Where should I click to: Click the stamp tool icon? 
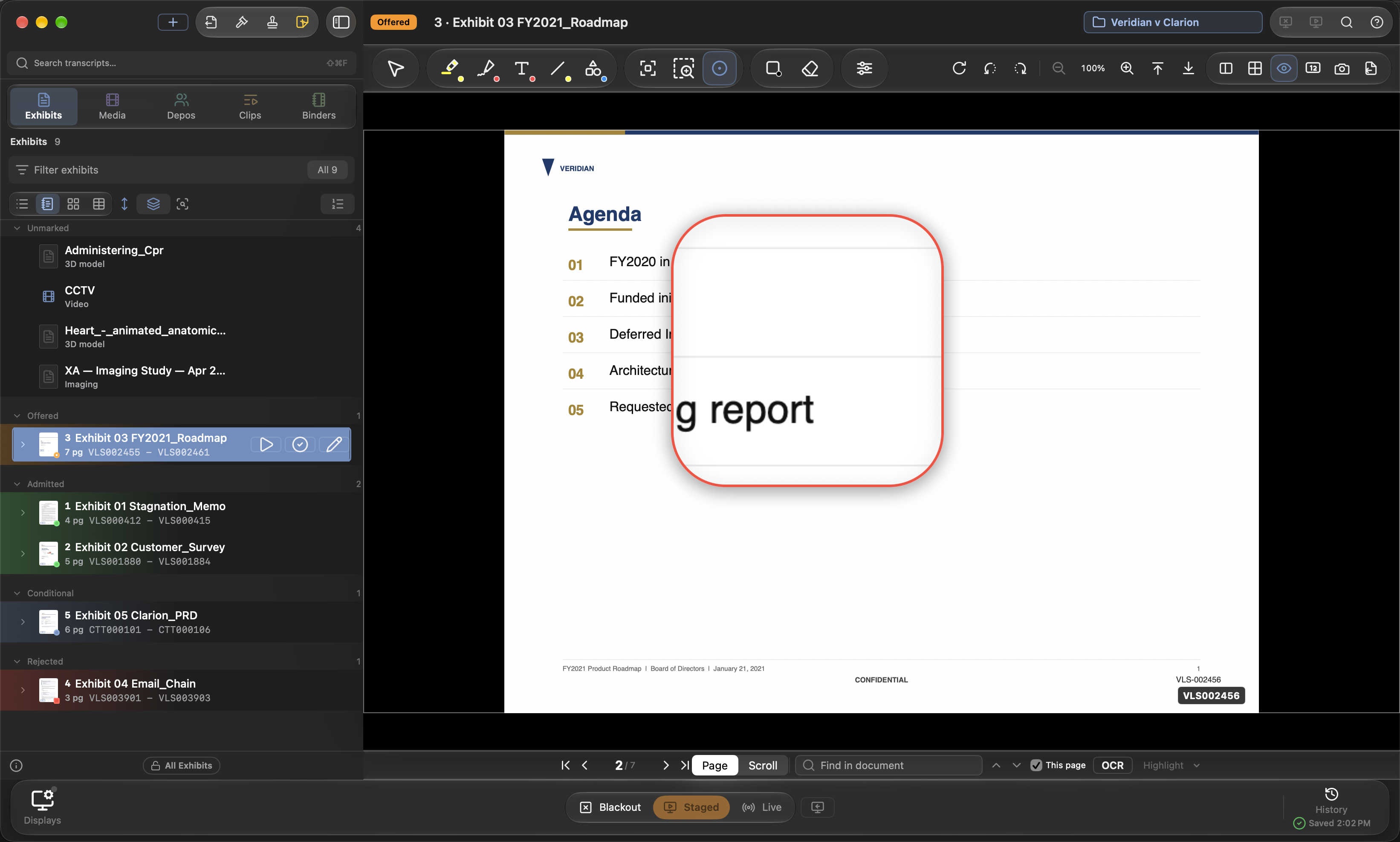point(272,22)
